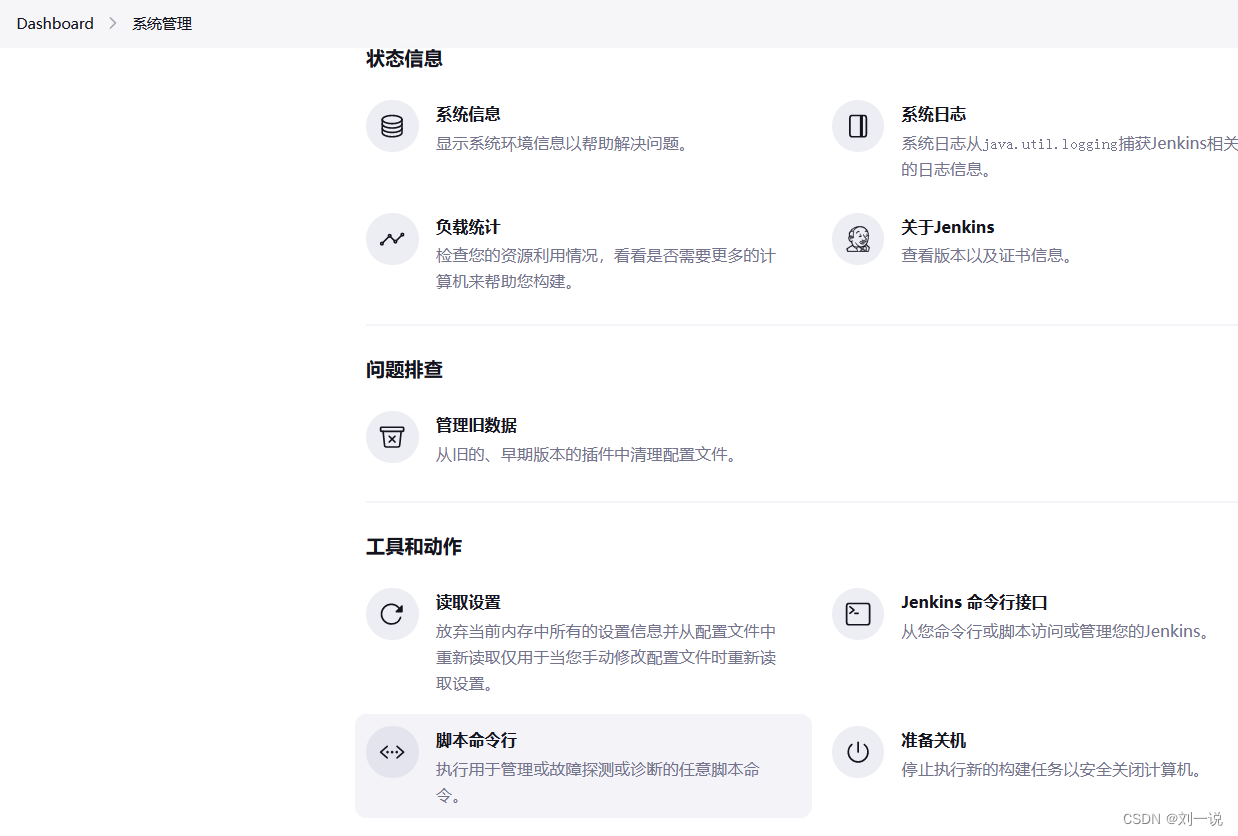The image size is (1238, 836).
Task: Expand the breadcrumb chevron after Dashboard
Action: [113, 23]
